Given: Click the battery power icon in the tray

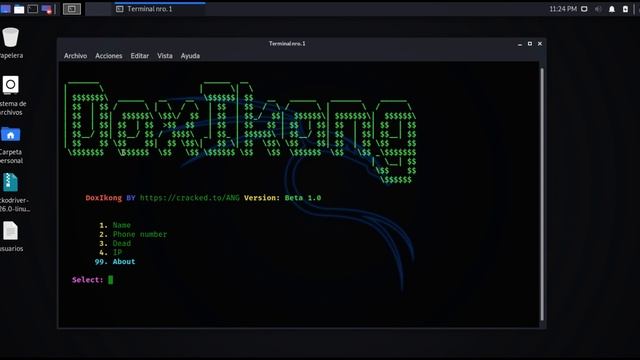Looking at the screenshot, I should tap(625, 9).
